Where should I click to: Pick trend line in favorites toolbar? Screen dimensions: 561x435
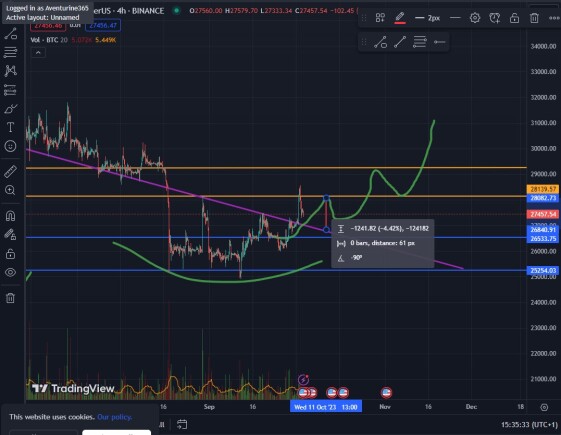380,42
